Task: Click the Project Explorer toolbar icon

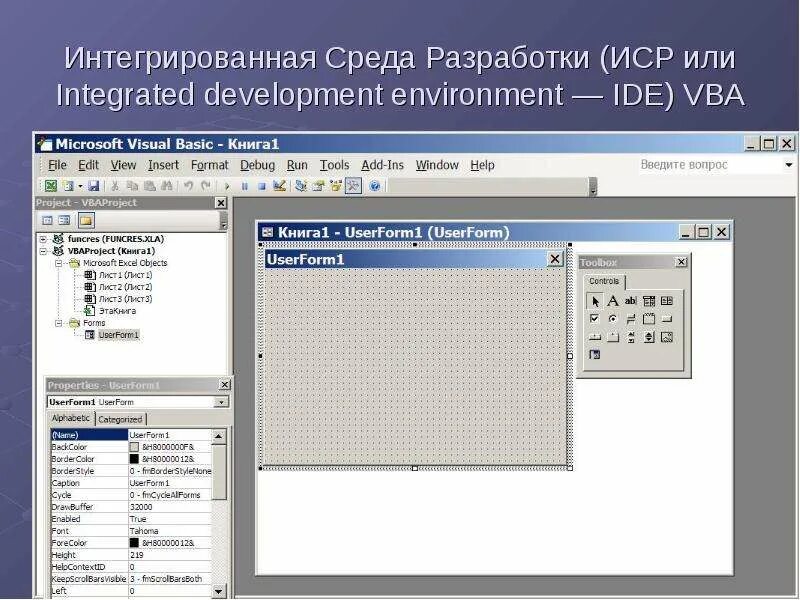Action: [x=301, y=186]
